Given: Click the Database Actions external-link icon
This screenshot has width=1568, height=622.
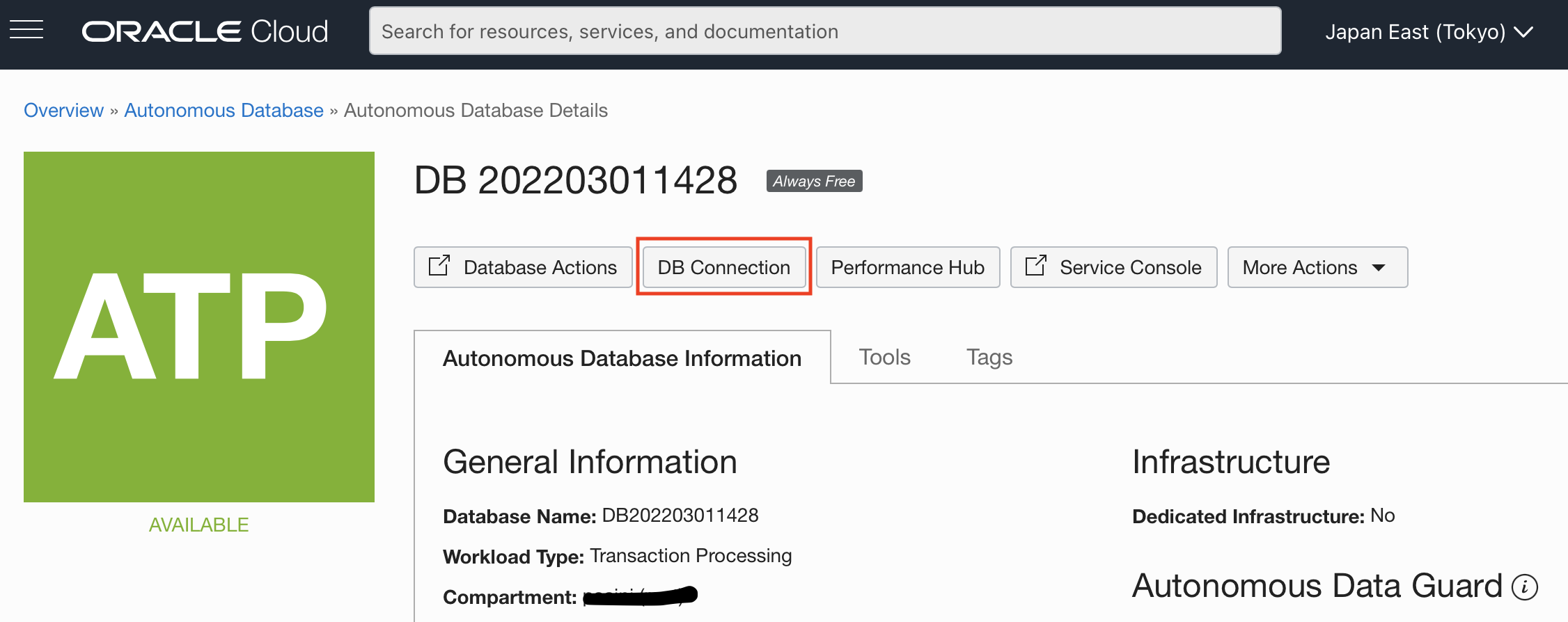Looking at the screenshot, I should (x=439, y=266).
